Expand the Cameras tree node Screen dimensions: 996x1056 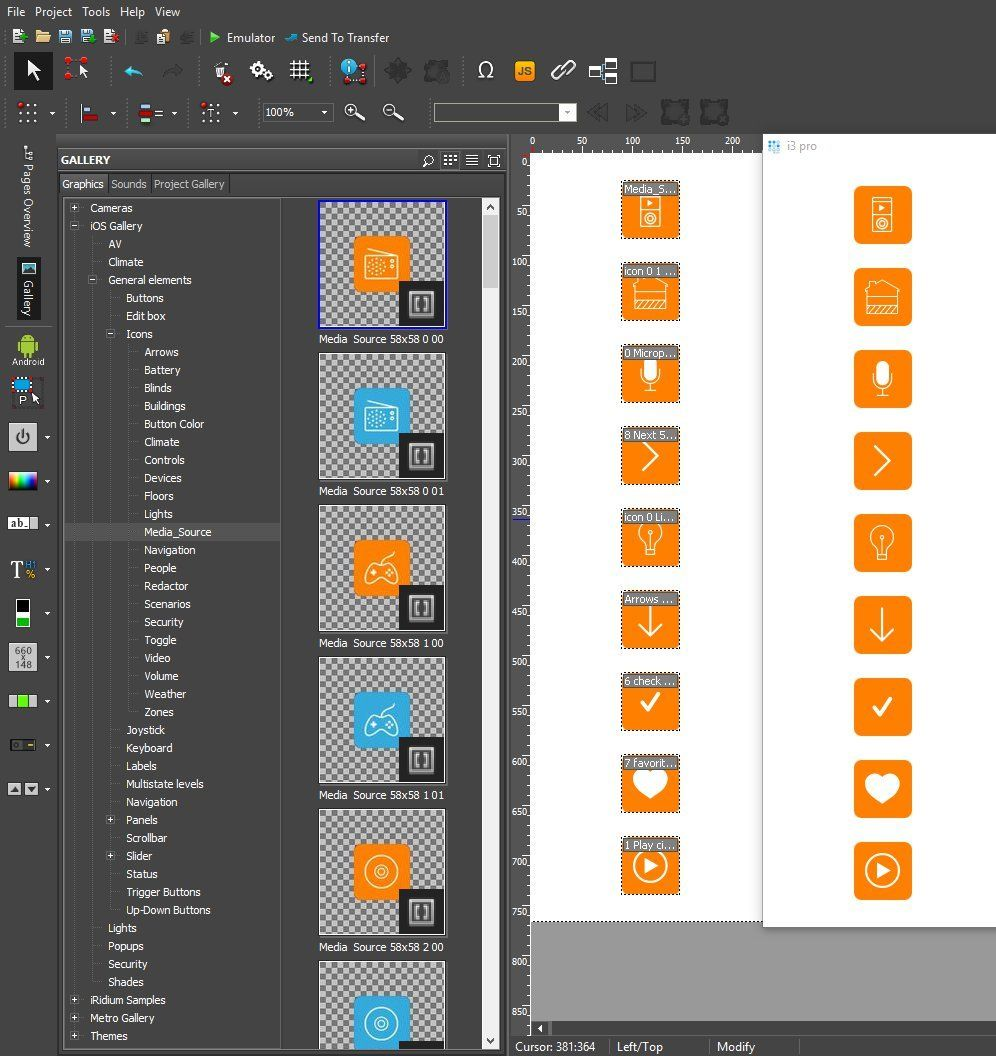click(x=75, y=208)
